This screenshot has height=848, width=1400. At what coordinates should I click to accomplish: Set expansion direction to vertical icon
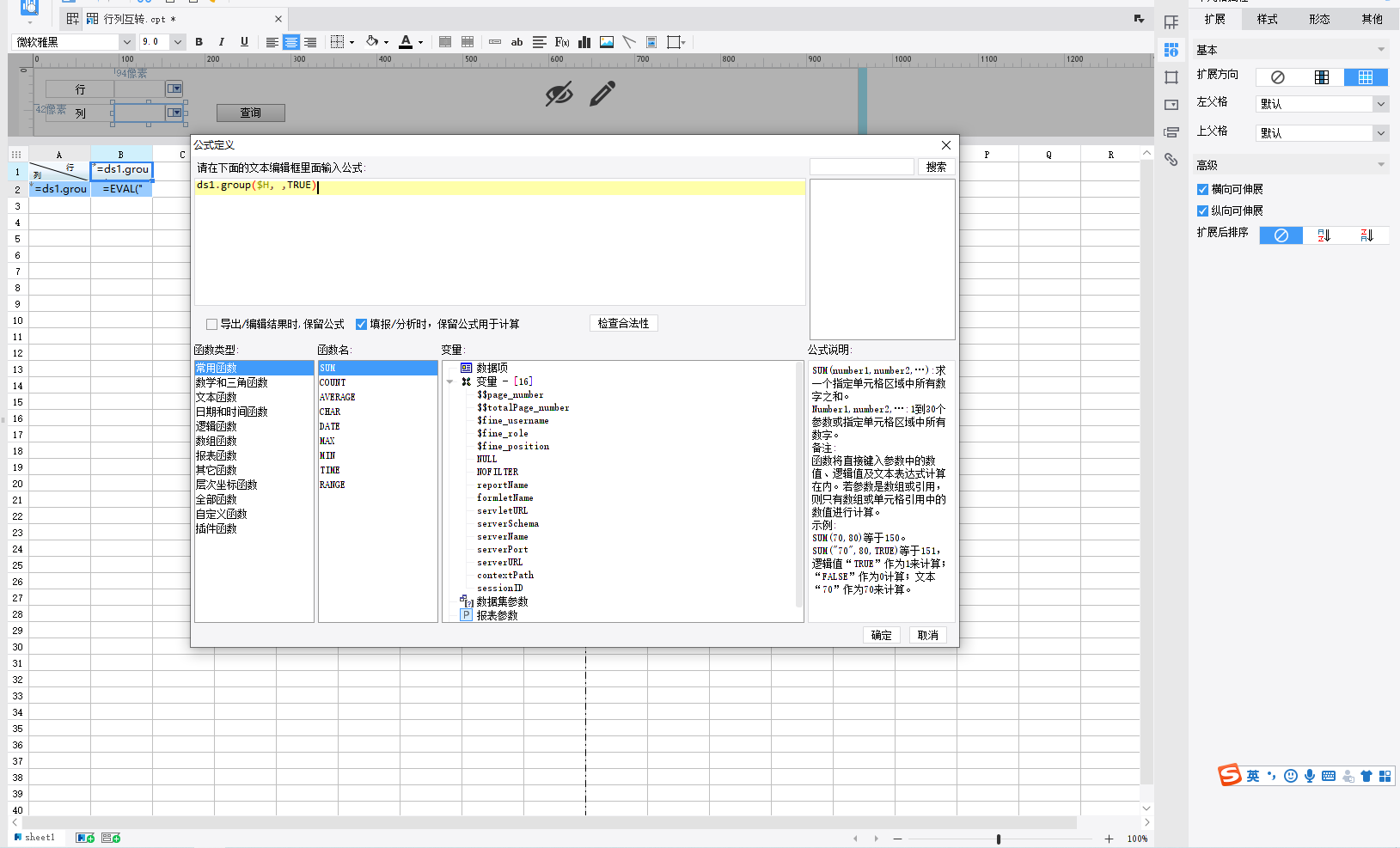1322,77
